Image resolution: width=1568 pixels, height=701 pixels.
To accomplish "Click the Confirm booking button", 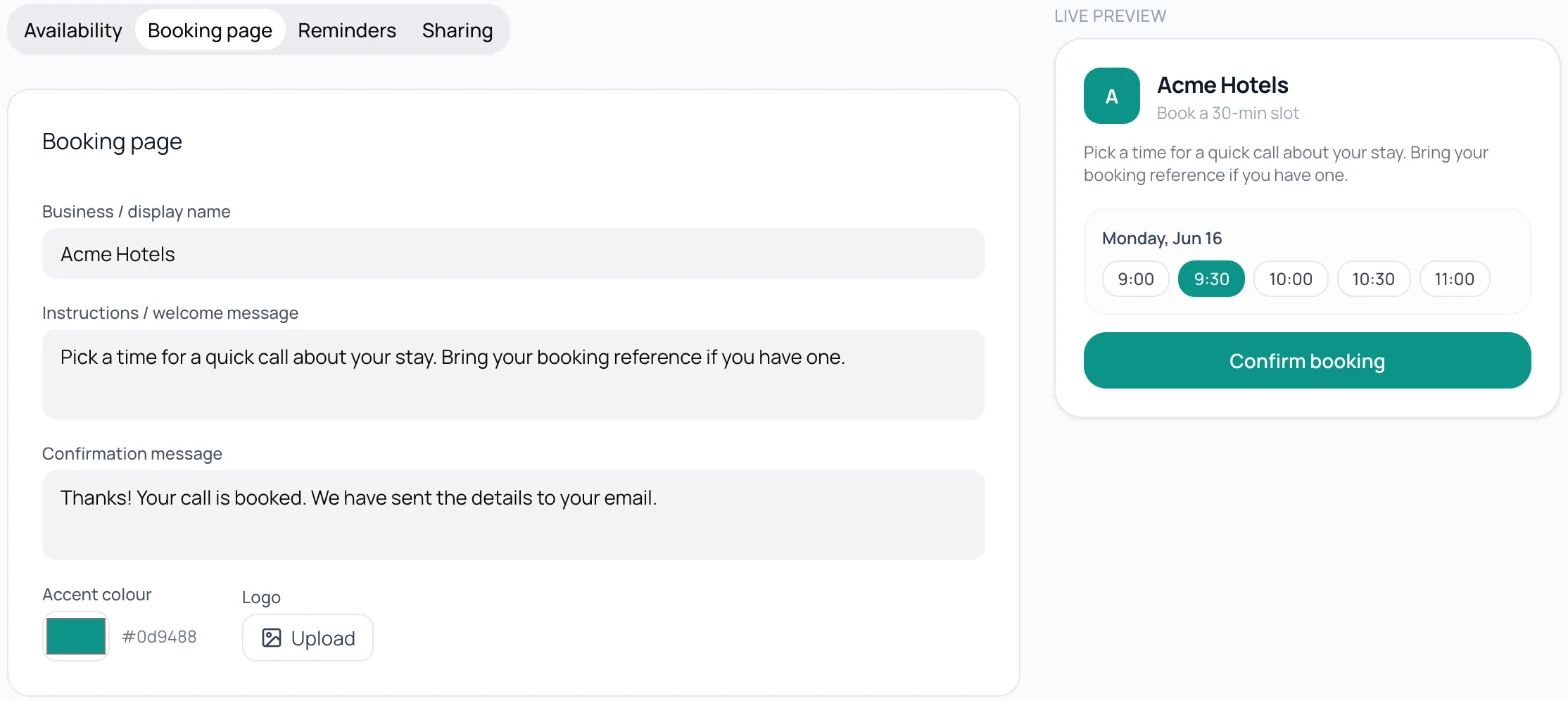I will [1307, 361].
